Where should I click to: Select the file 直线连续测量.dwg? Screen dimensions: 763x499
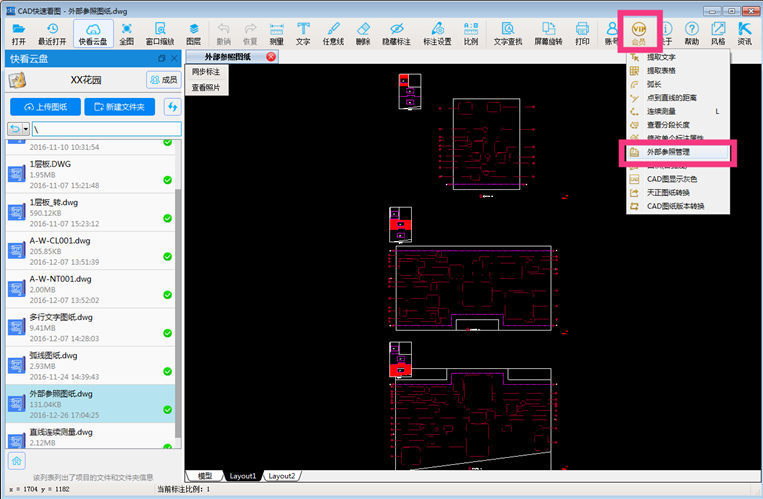[91, 436]
